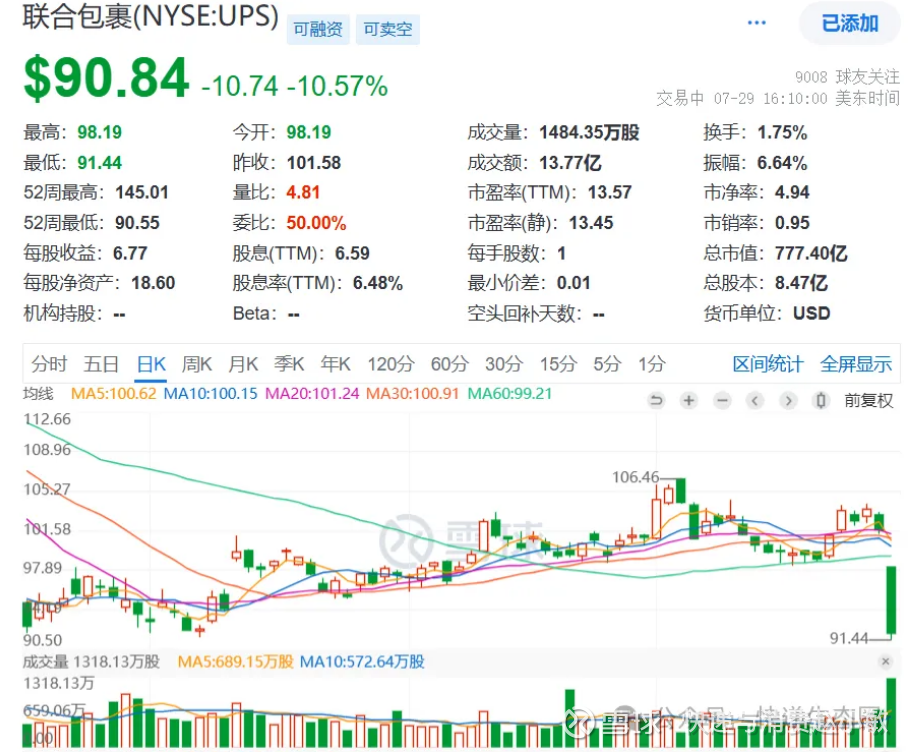Click the 今开 value 98.19
Viewport: 918px width, 752px height.
coord(309,132)
